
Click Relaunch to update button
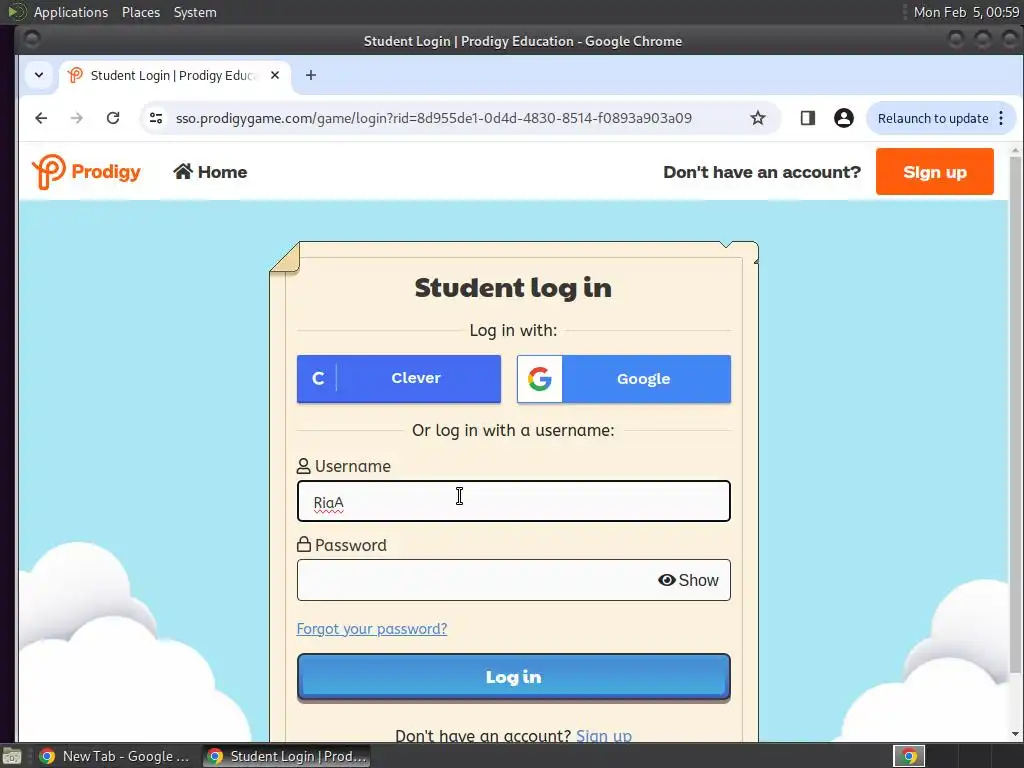pos(933,118)
